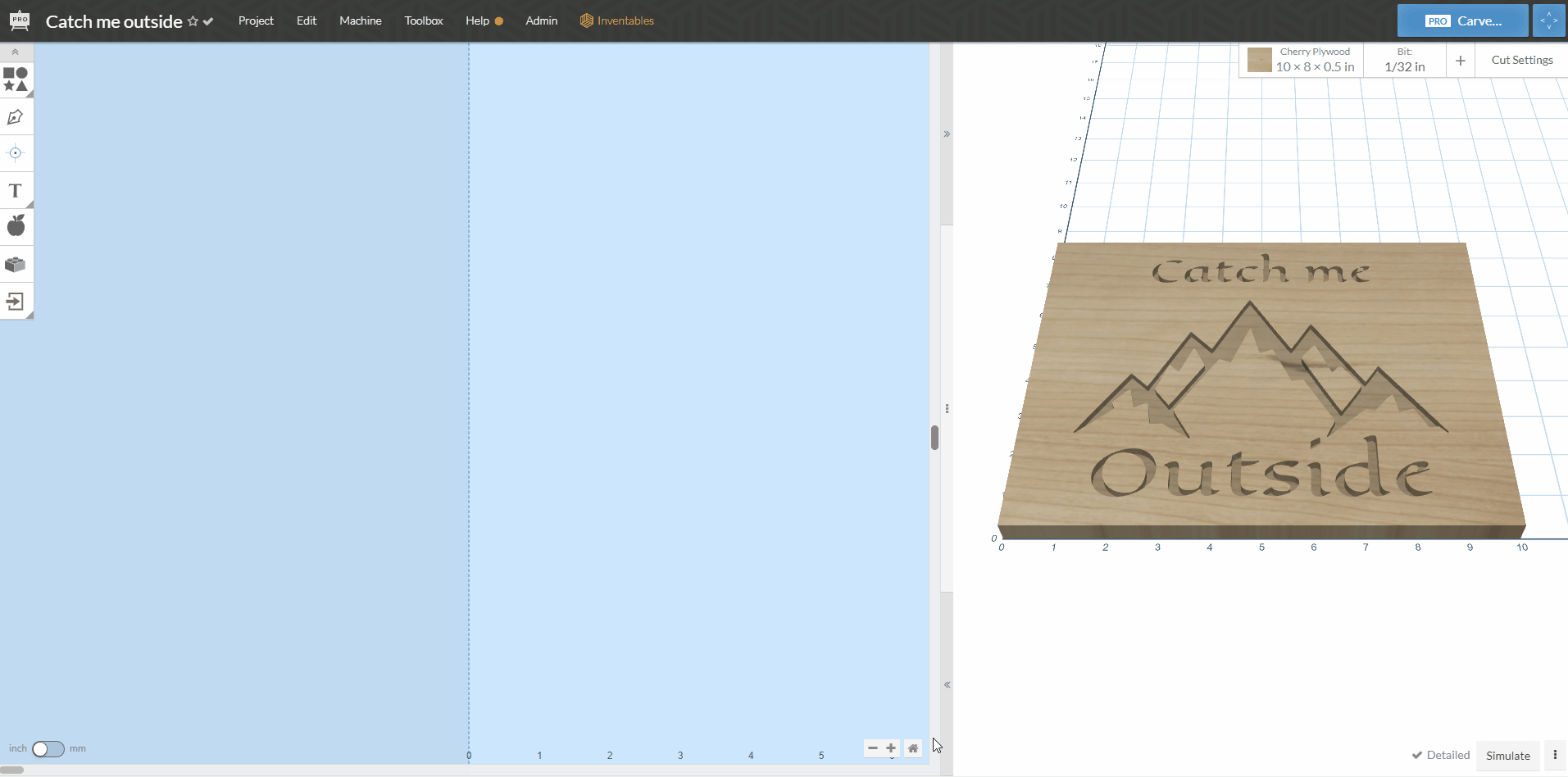Image resolution: width=1568 pixels, height=777 pixels.
Task: Click the Simulate button
Action: coord(1508,756)
